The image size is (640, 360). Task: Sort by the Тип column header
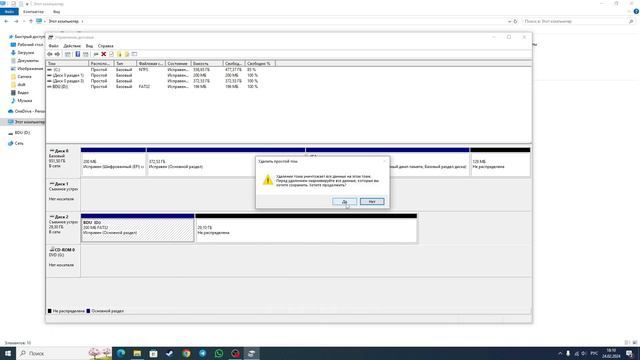click(x=125, y=64)
